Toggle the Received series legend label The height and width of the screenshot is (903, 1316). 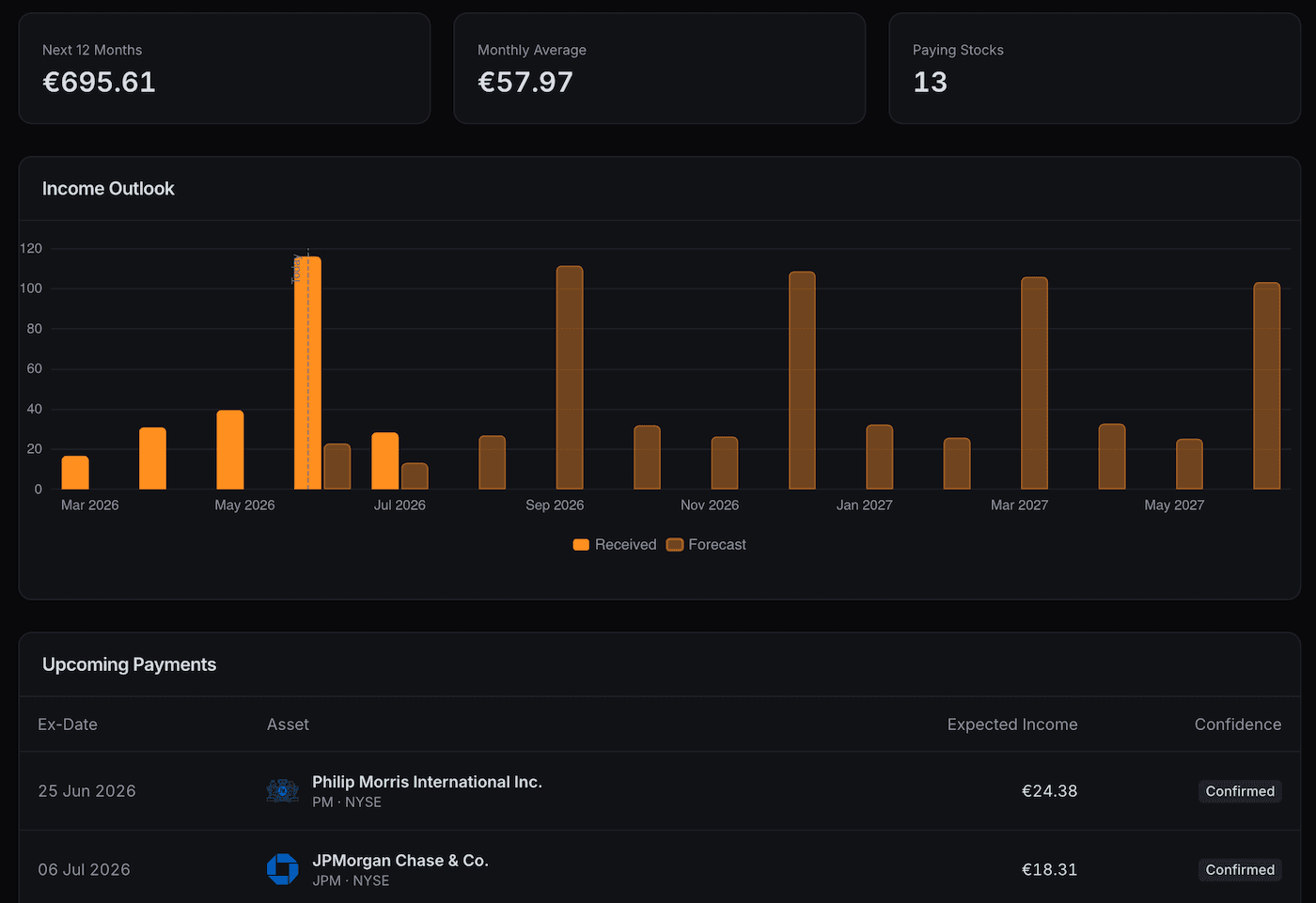[x=625, y=545]
